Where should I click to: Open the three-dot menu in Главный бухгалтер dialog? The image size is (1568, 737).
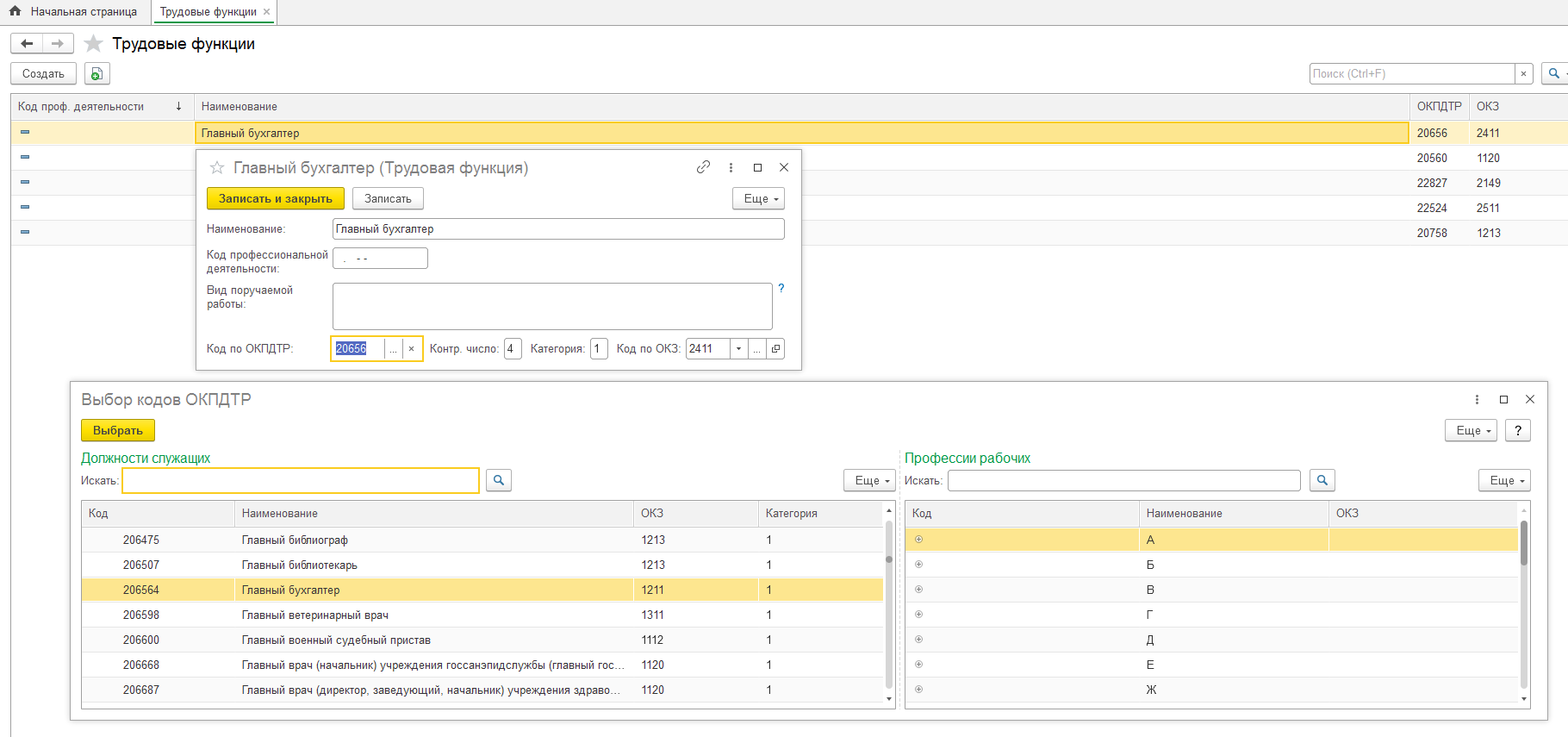(x=731, y=167)
